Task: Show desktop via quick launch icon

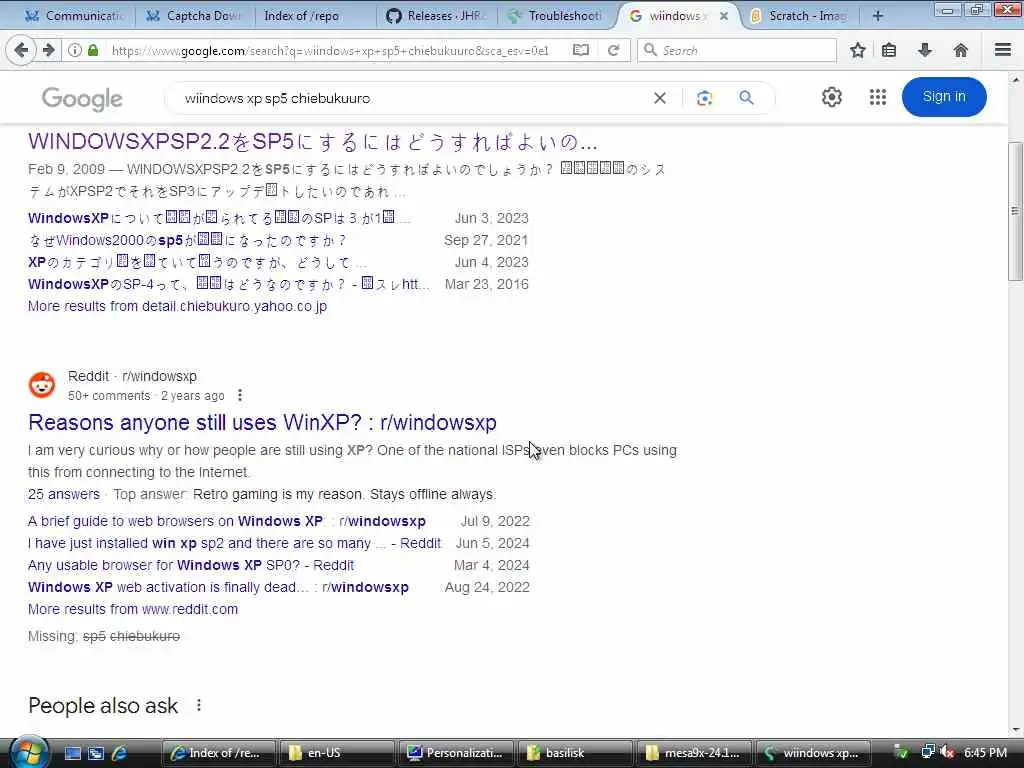Action: [72, 753]
